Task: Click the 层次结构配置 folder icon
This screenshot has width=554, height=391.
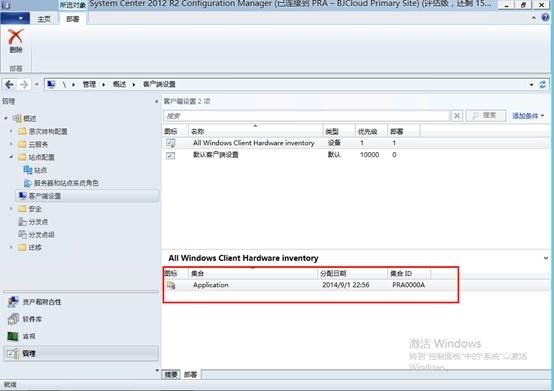Action: [x=22, y=131]
